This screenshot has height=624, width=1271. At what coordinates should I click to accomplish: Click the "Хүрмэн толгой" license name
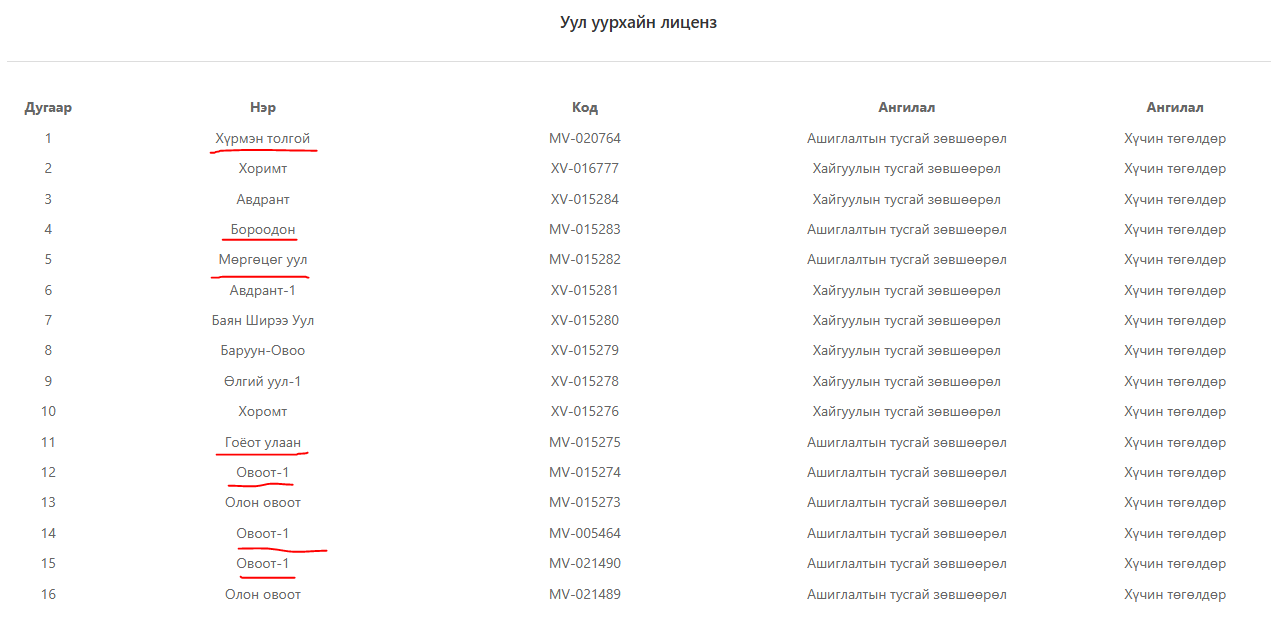pos(262,138)
